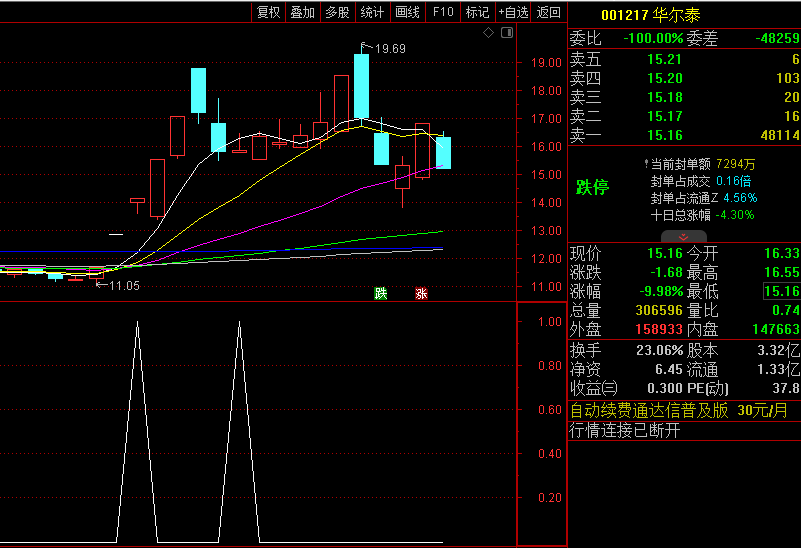Click the 委差 value -48259
The width and height of the screenshot is (801, 548).
coord(778,38)
